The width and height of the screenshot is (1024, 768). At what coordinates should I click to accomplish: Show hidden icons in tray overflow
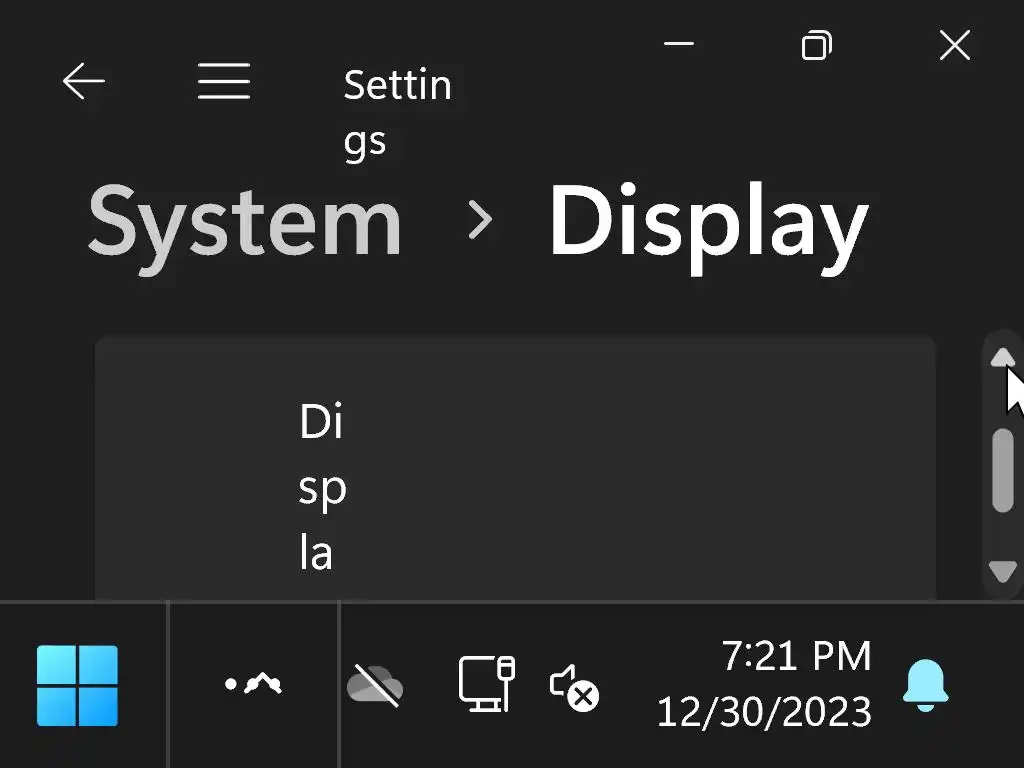(x=253, y=684)
